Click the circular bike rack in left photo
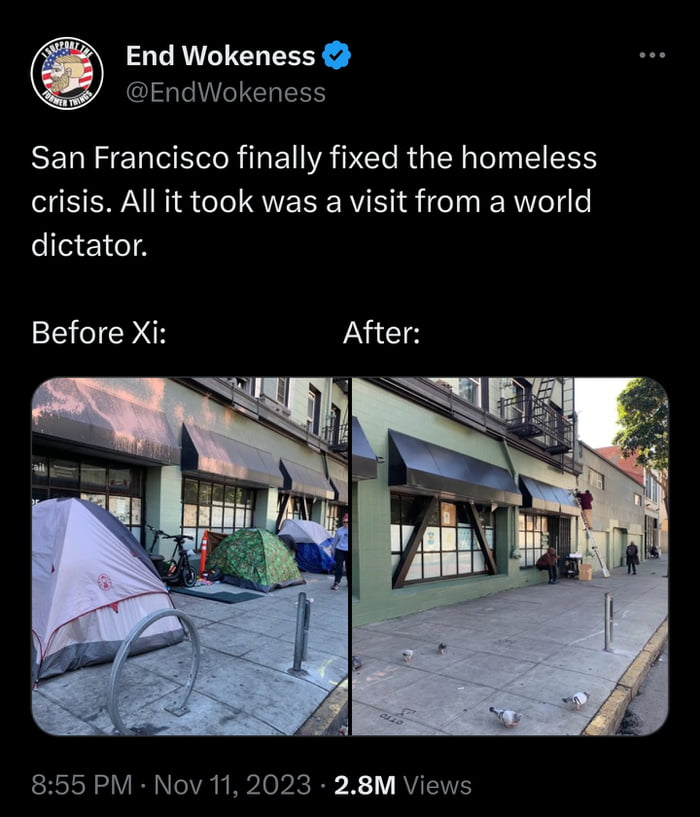This screenshot has width=700, height=817. coord(154,670)
